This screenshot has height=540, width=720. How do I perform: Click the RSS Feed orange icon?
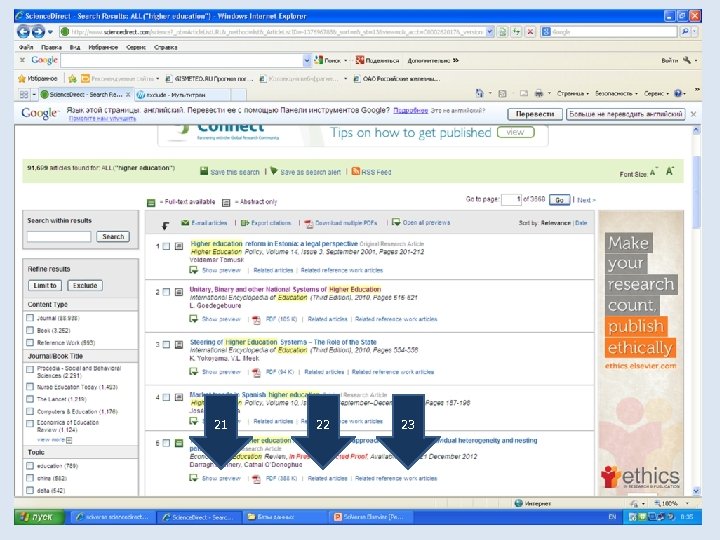pos(355,171)
